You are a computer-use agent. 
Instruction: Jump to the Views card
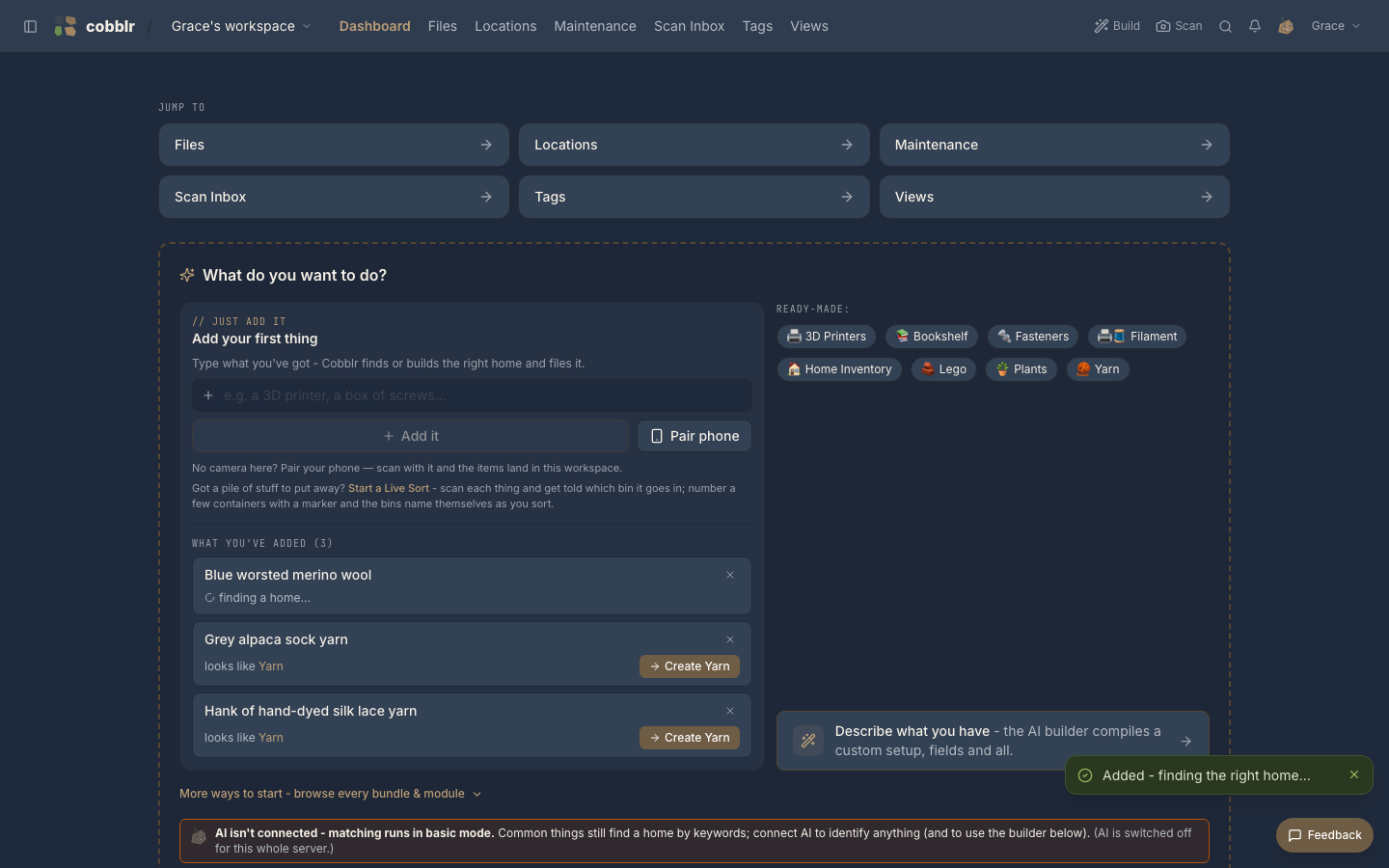pos(1054,197)
